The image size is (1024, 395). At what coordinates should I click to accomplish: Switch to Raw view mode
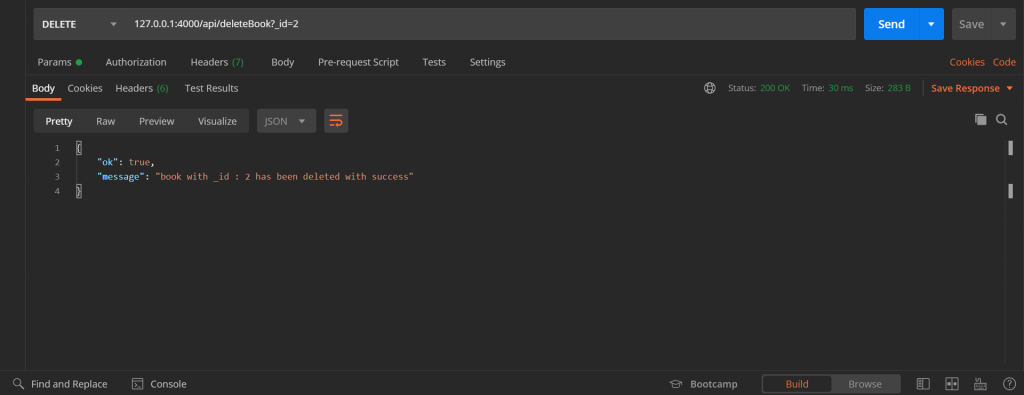click(106, 121)
